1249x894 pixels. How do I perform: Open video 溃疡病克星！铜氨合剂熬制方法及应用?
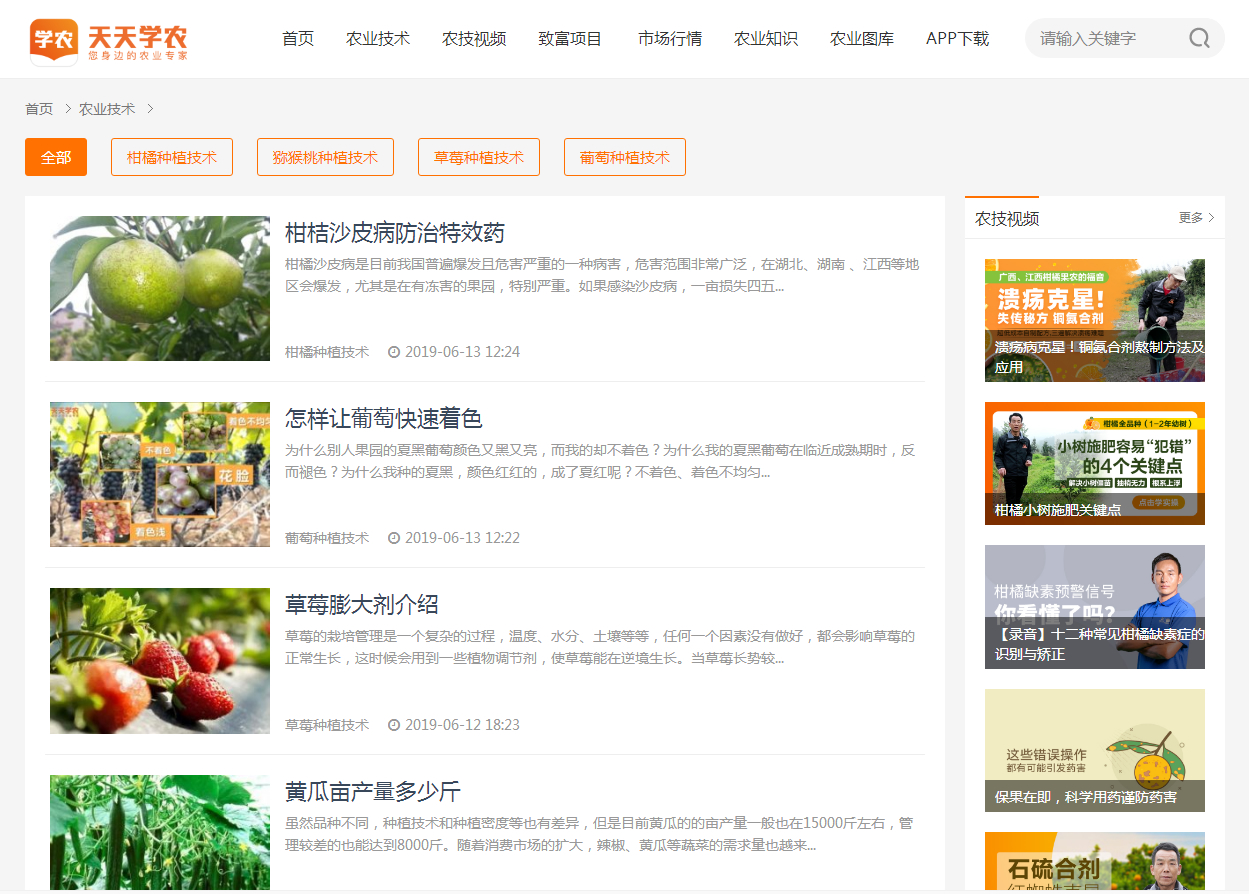[x=1095, y=320]
